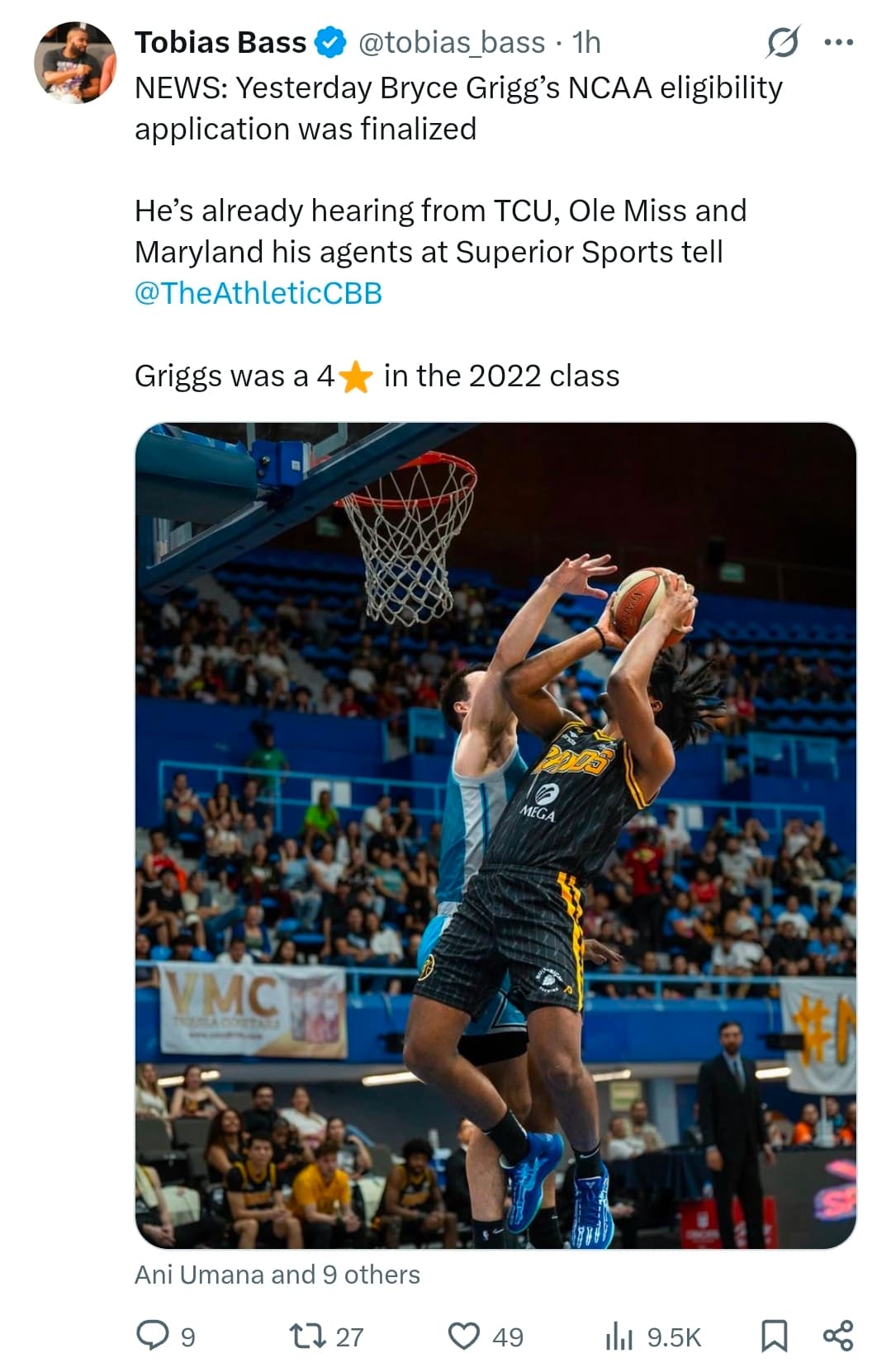Open Tobias Bass profile avatar

tap(74, 63)
